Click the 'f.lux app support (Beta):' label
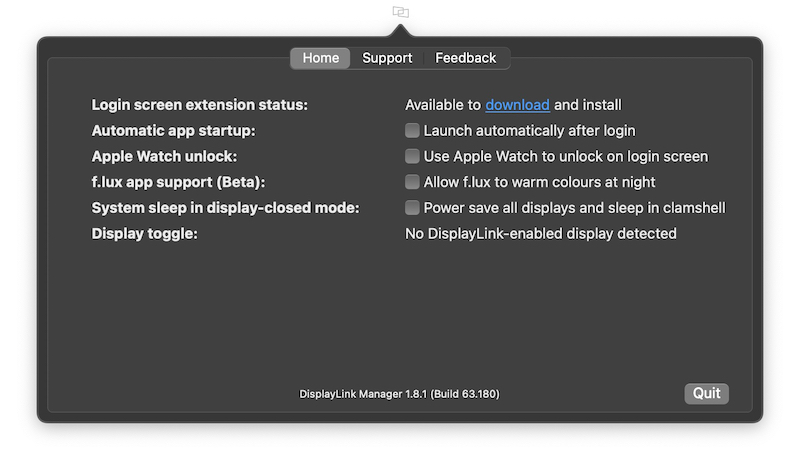The width and height of the screenshot is (800, 464). point(178,182)
